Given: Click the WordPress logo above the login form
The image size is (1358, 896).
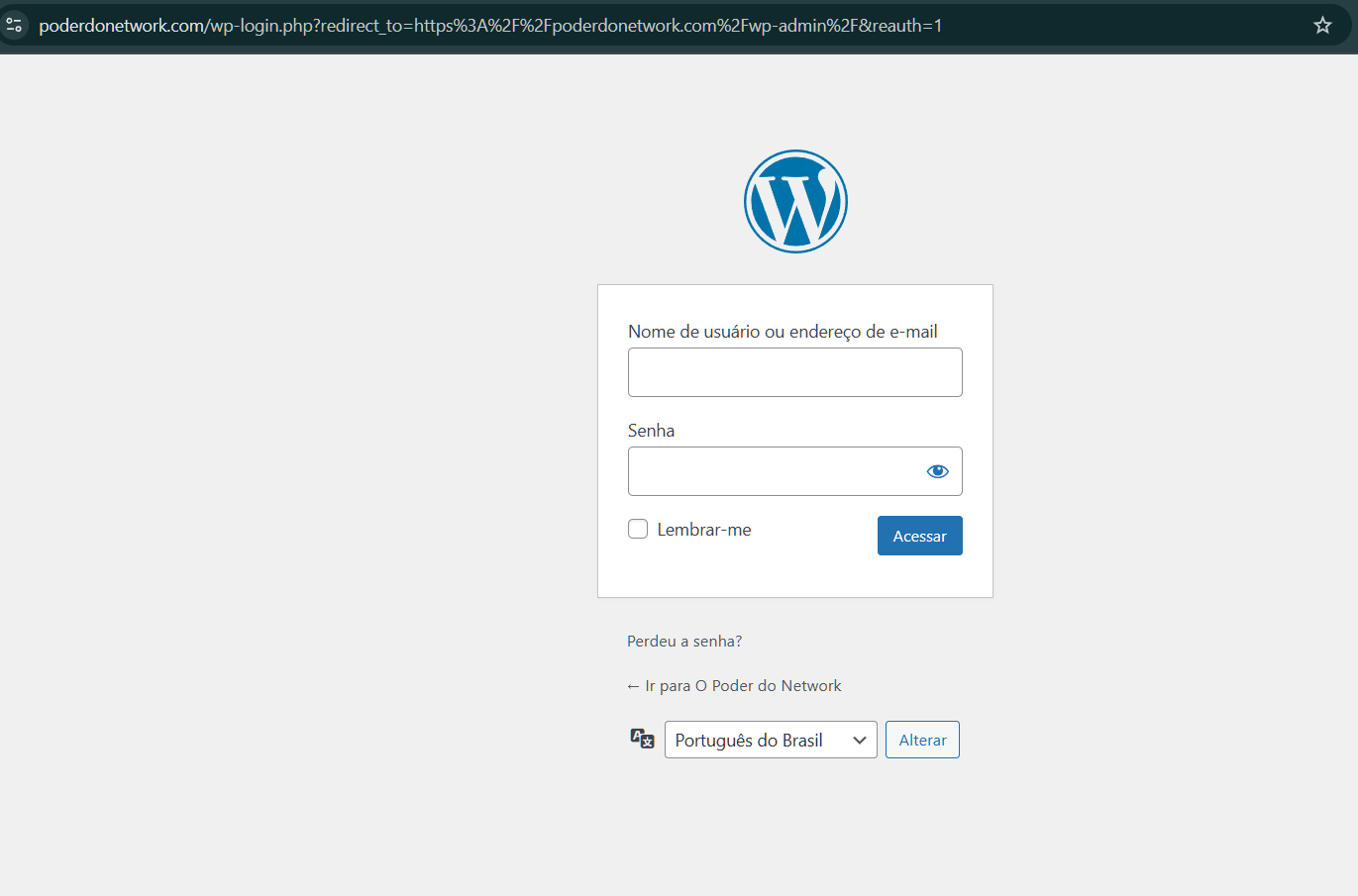Looking at the screenshot, I should (x=795, y=200).
